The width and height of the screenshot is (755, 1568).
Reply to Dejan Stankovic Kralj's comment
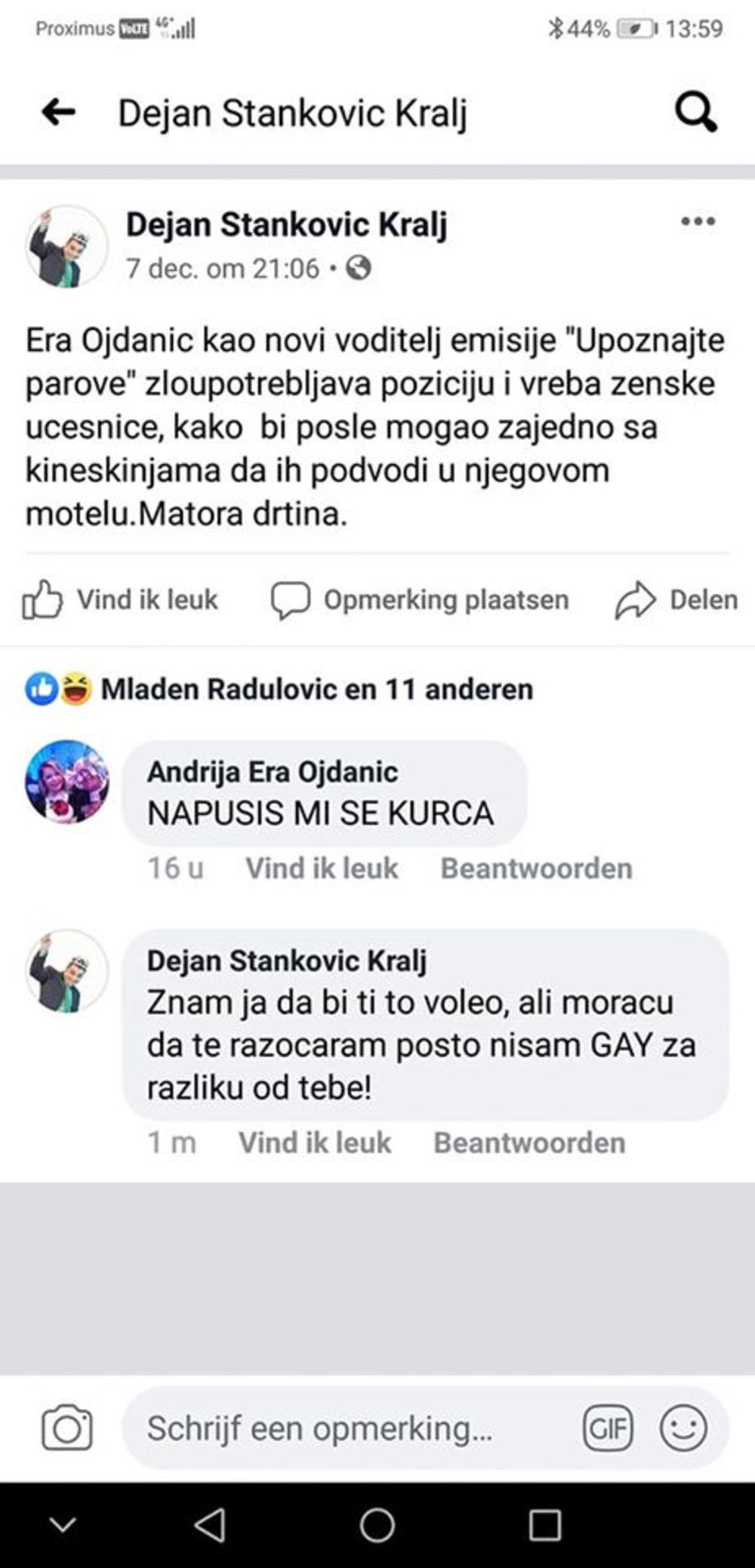tap(529, 1143)
